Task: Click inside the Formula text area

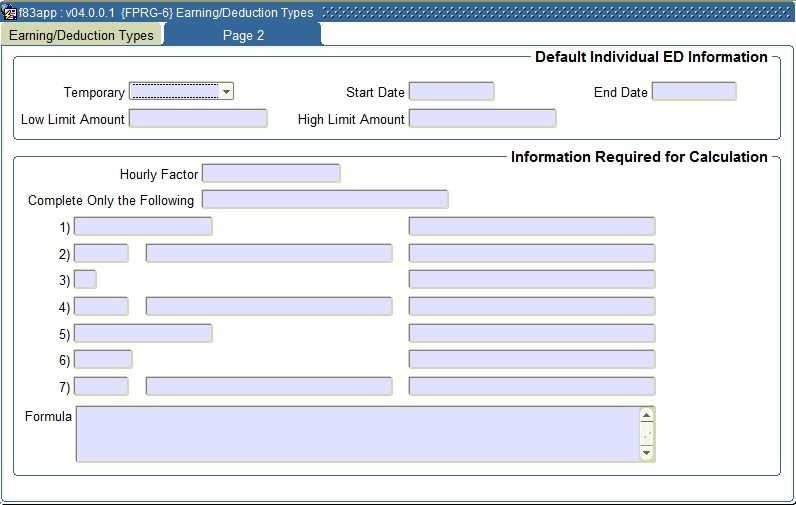Action: 356,434
